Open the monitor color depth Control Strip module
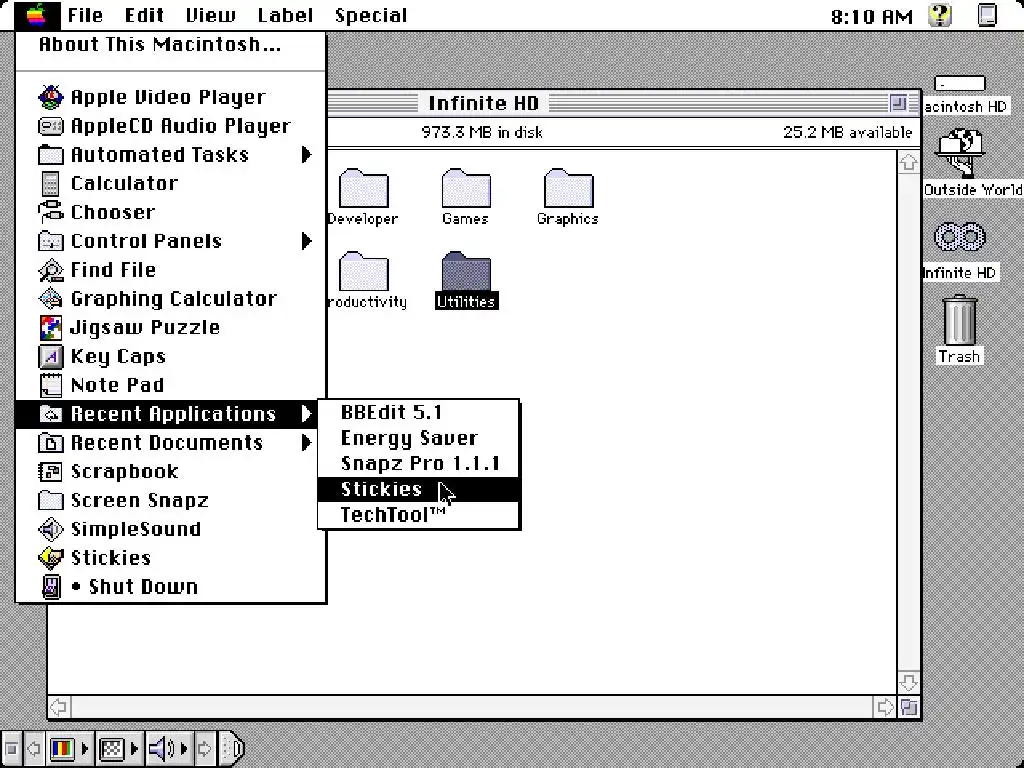Image resolution: width=1024 pixels, height=768 pixels. click(69, 748)
